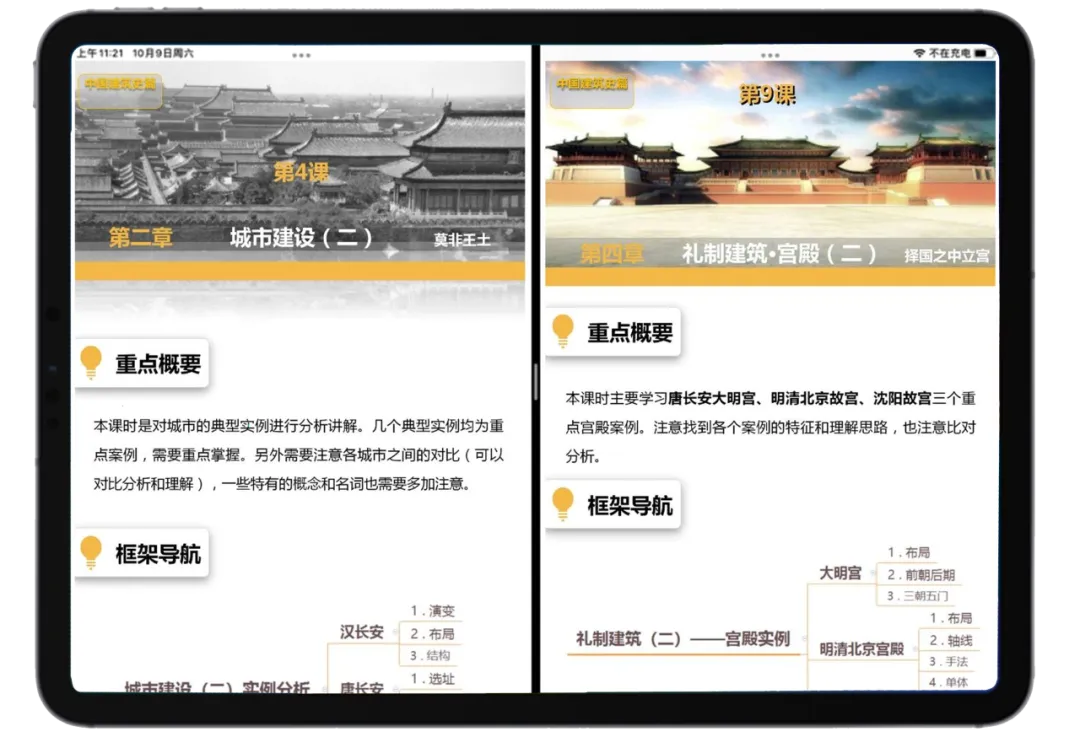Tap the bold 唐长安大明宫 text
Screen dimensions: 1080x737
tap(712, 398)
